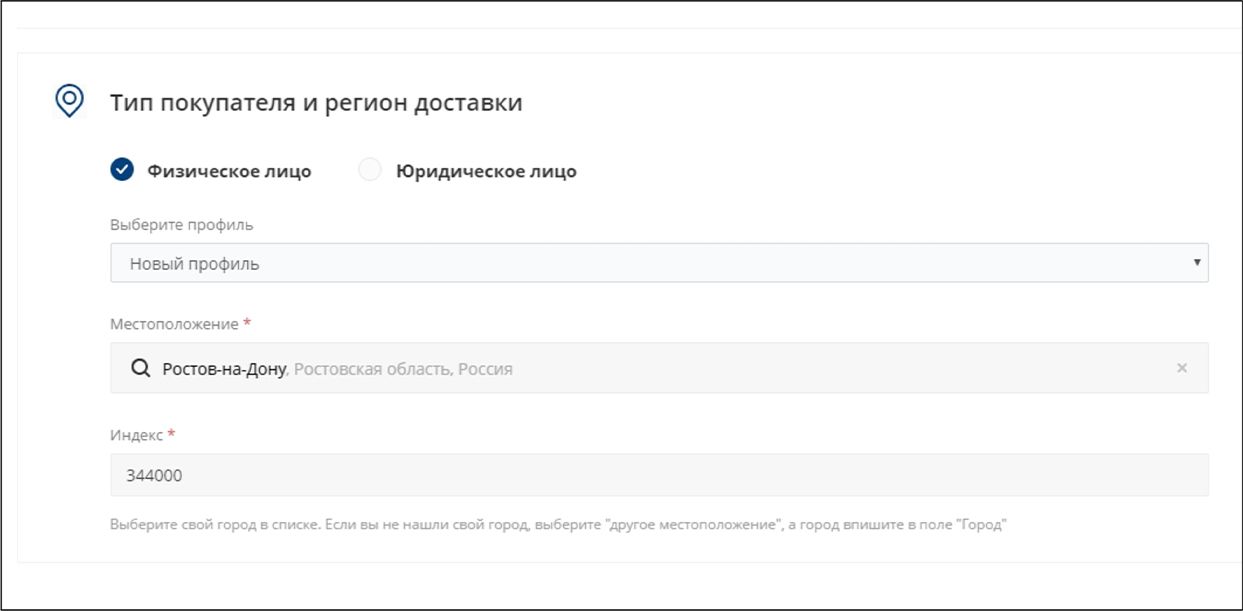1243x611 pixels.
Task: Click the red asterisk next to Индекс
Action: pyautogui.click(x=171, y=435)
